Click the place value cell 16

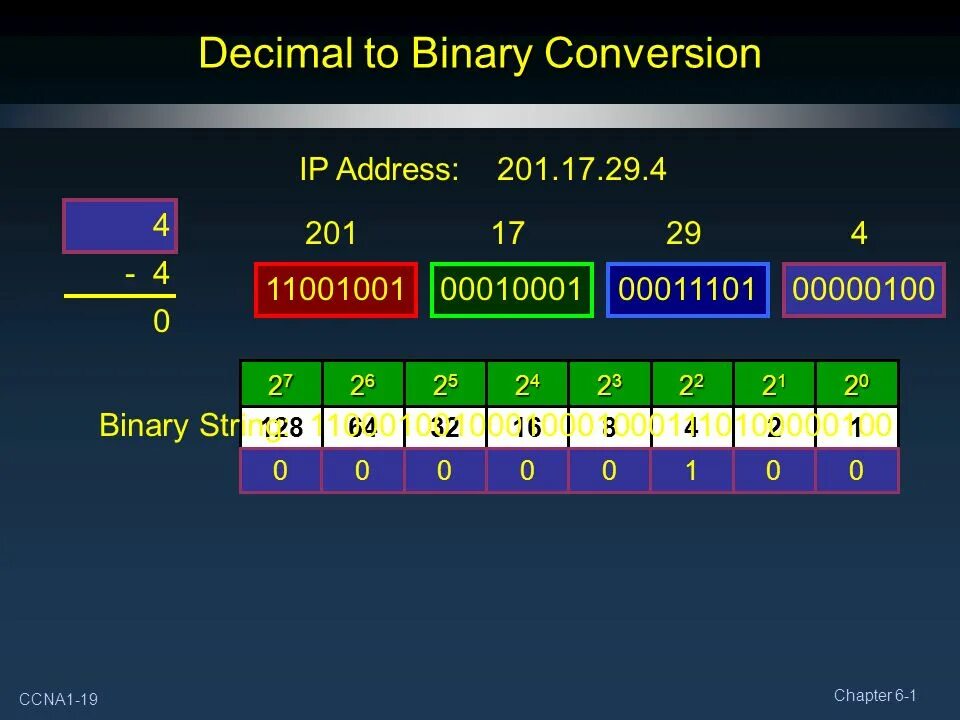click(x=527, y=427)
